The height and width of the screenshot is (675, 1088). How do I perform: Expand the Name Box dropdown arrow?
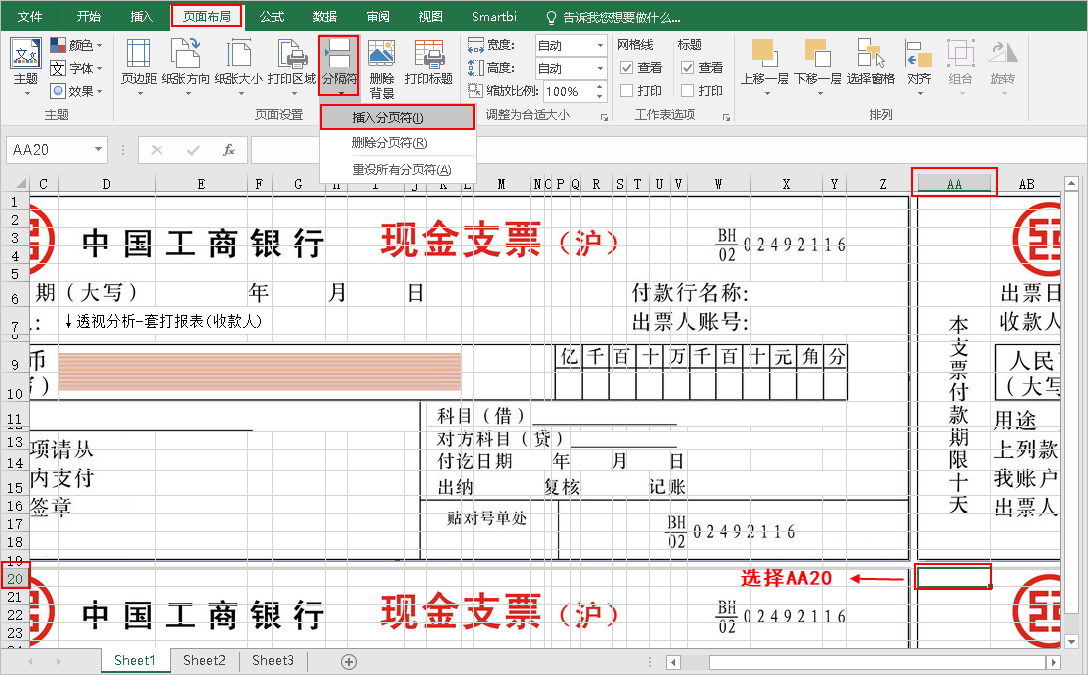99,150
